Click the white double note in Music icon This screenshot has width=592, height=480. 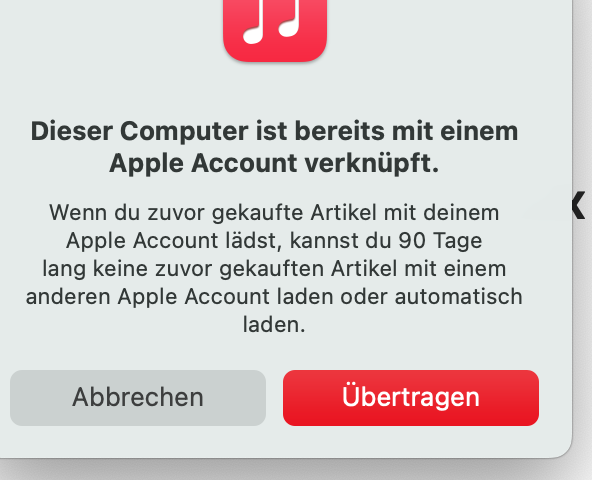[272, 21]
